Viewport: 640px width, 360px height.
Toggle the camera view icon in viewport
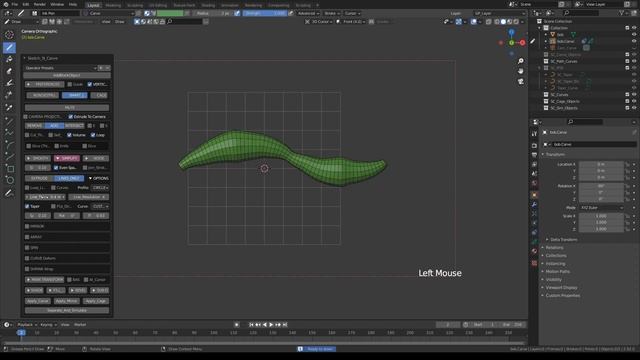pyautogui.click(x=520, y=82)
